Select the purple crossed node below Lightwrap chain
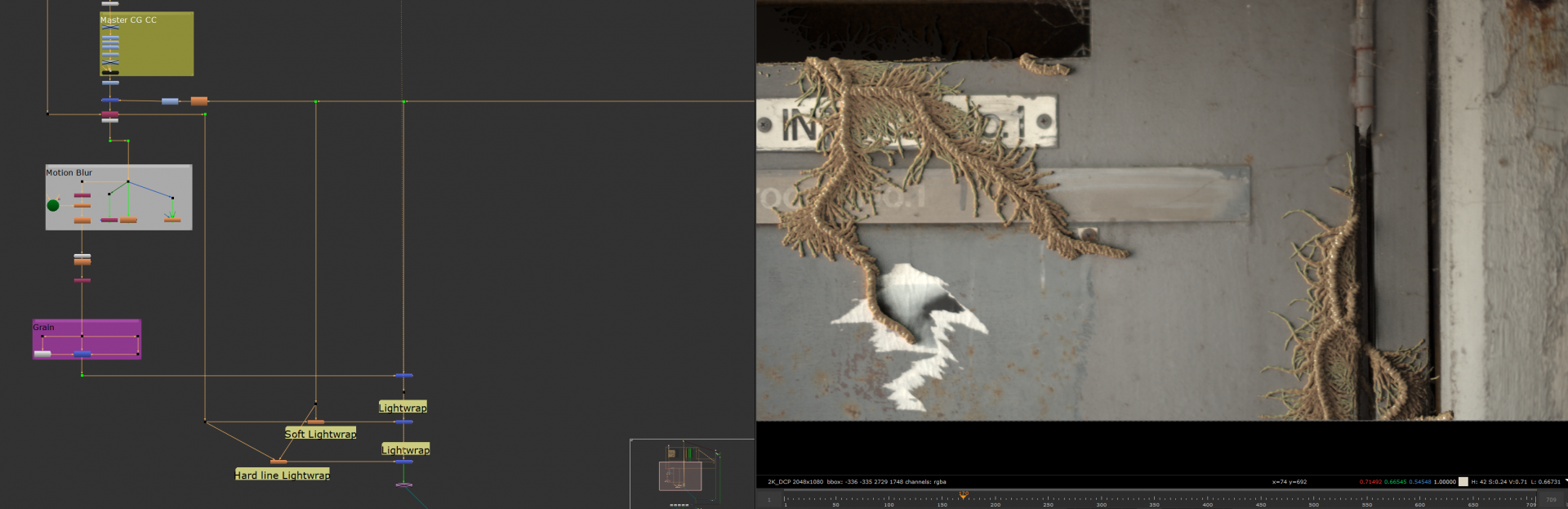Viewport: 1568px width, 509px height. click(403, 485)
